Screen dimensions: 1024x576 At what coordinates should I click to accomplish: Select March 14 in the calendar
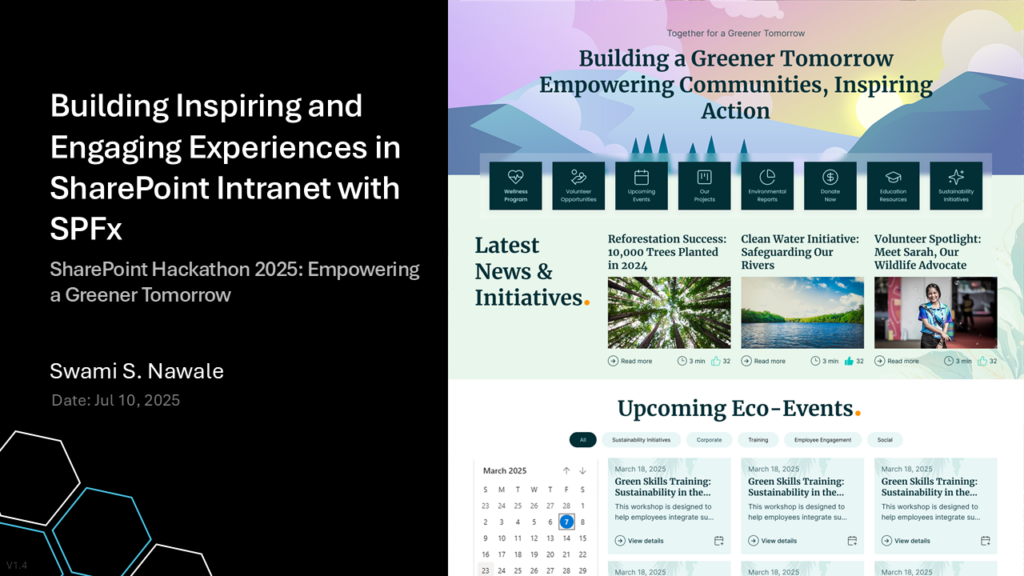(566, 538)
